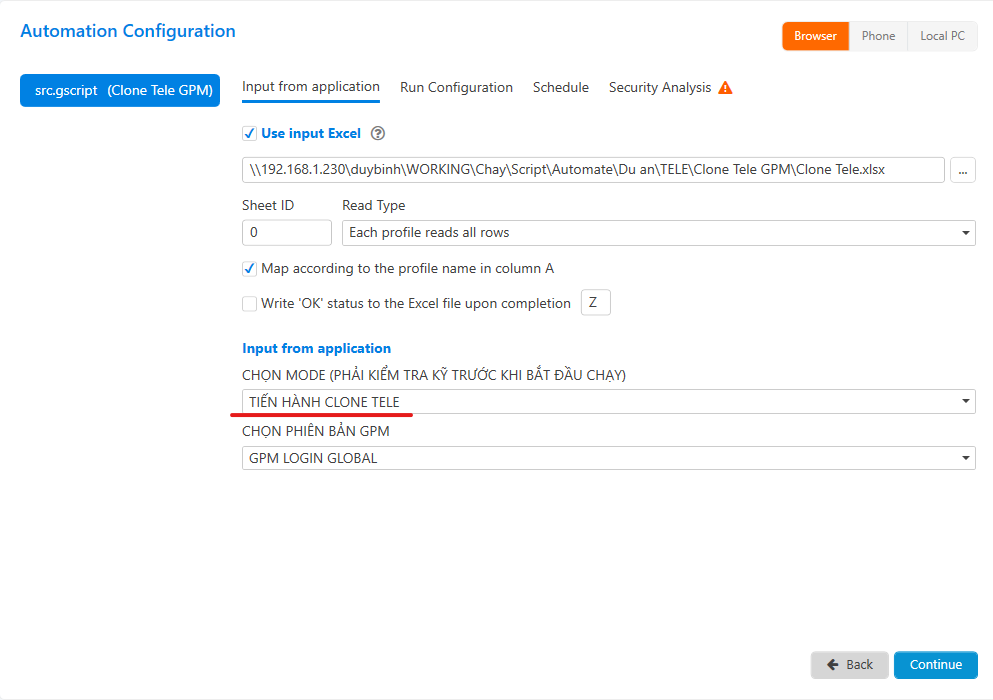Click the browse ellipsis button for Excel file
Viewport: 993px width, 700px height.
click(962, 170)
